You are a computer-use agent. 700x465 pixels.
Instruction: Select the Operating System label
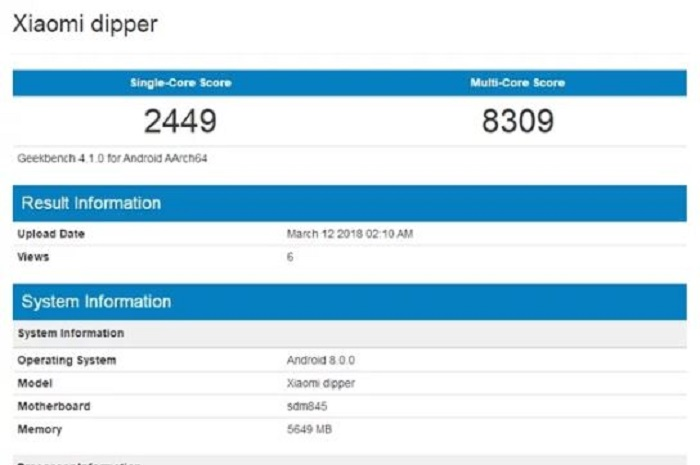coord(67,360)
